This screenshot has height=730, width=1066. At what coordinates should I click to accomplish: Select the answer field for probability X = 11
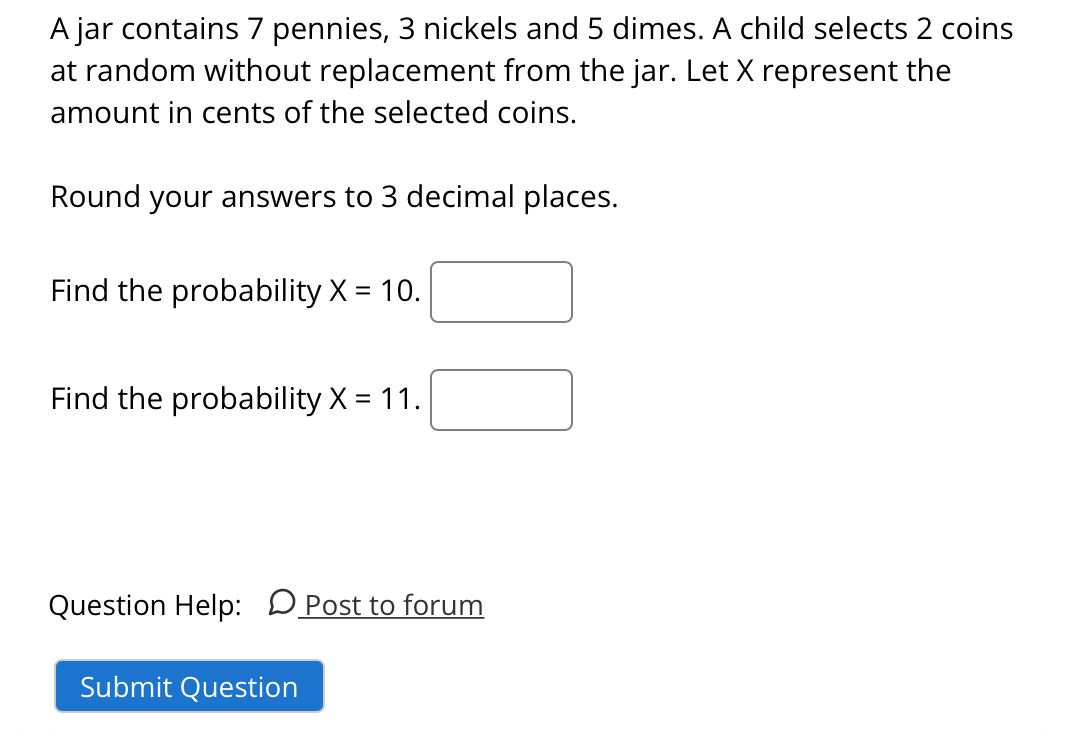click(500, 400)
